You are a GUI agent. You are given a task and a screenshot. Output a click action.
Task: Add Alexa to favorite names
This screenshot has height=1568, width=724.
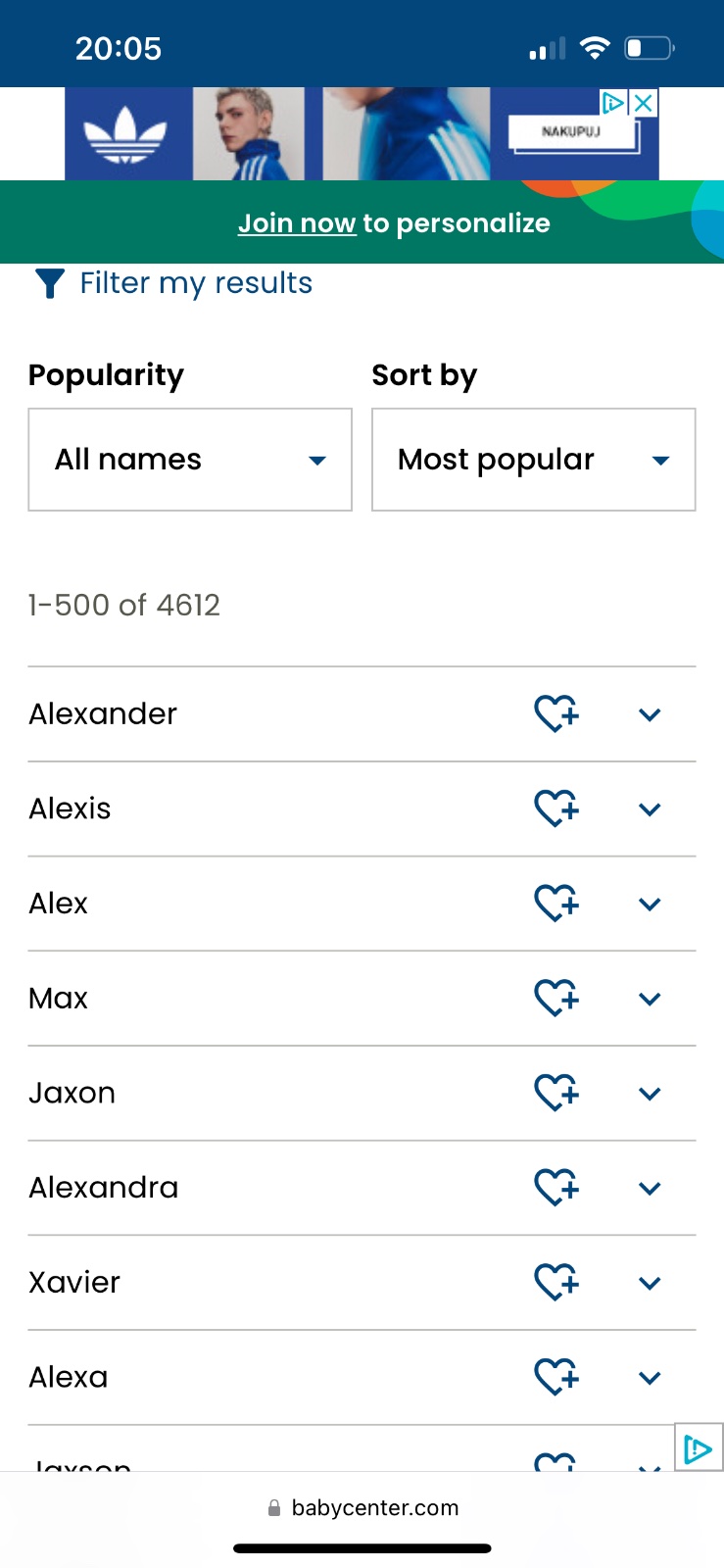556,1377
